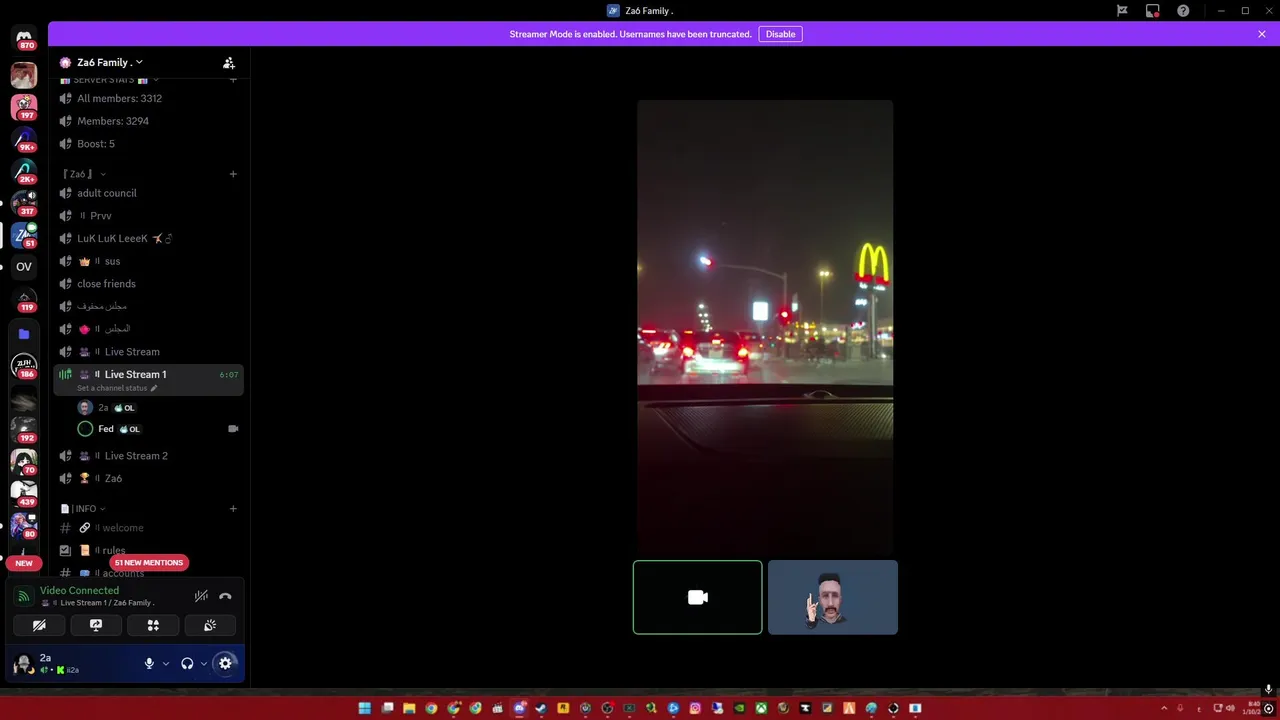Open the server folder icon in sidebar
Viewport: 1280px width, 720px height.
[x=24, y=334]
